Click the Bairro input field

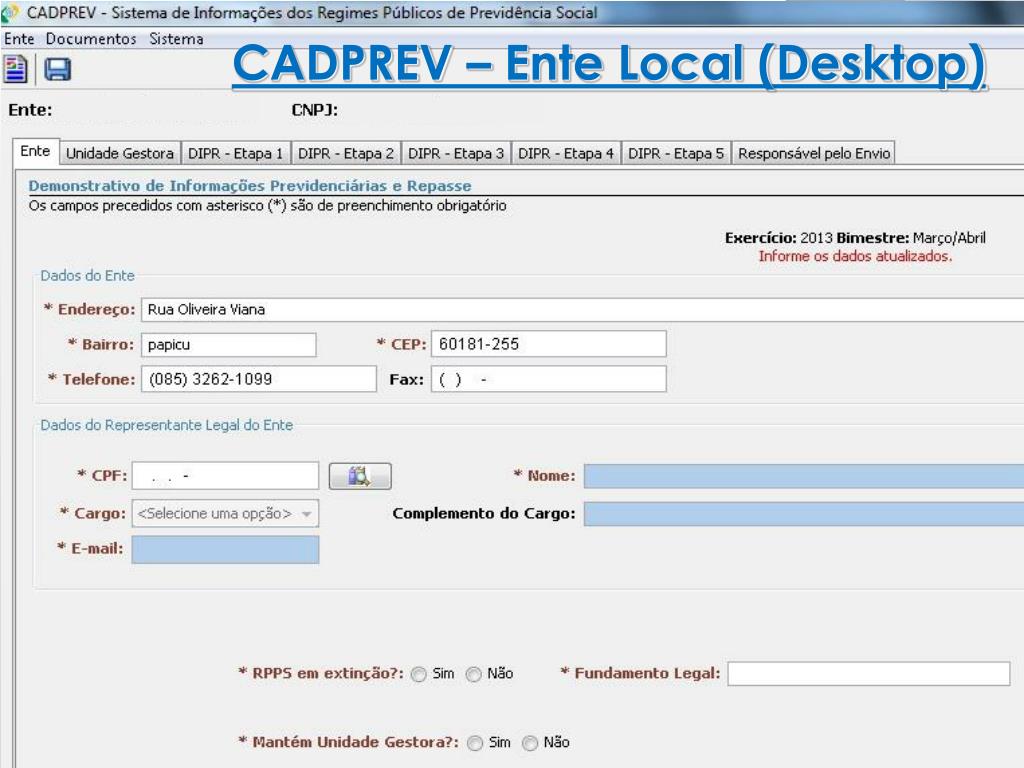[x=229, y=344]
